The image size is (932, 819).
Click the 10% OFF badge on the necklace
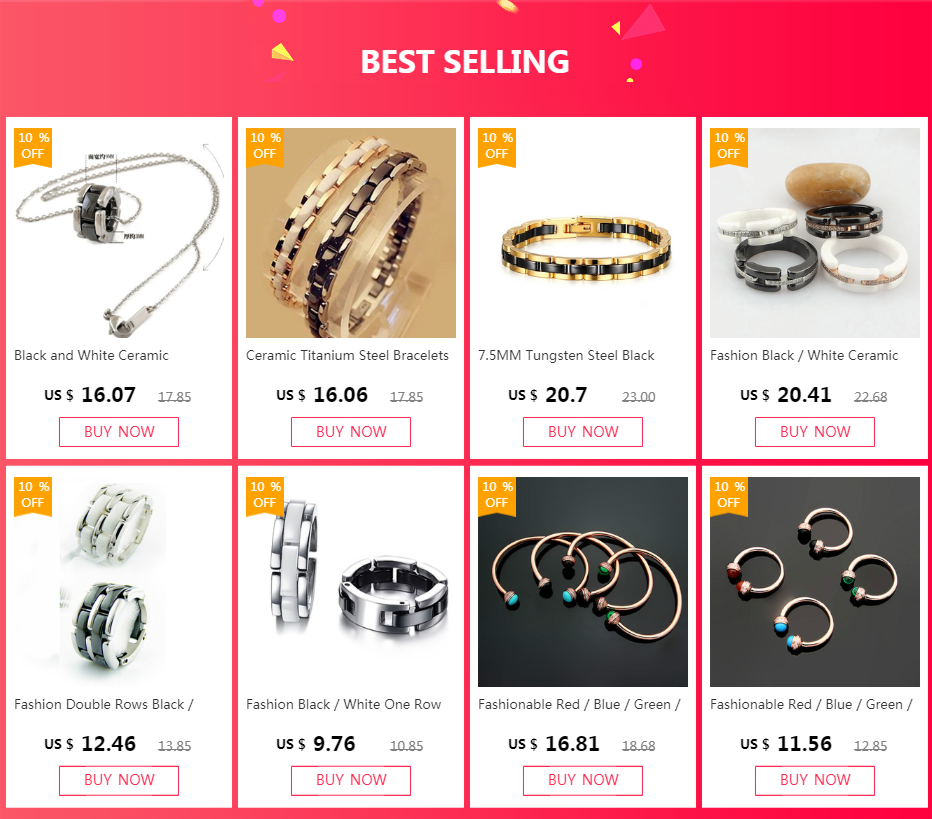coord(33,147)
